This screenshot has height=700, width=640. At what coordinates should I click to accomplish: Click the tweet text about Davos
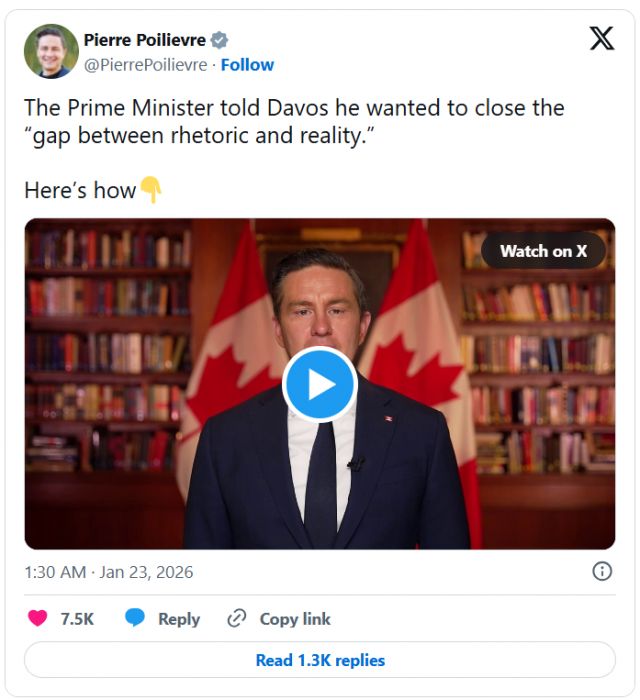coord(294,121)
